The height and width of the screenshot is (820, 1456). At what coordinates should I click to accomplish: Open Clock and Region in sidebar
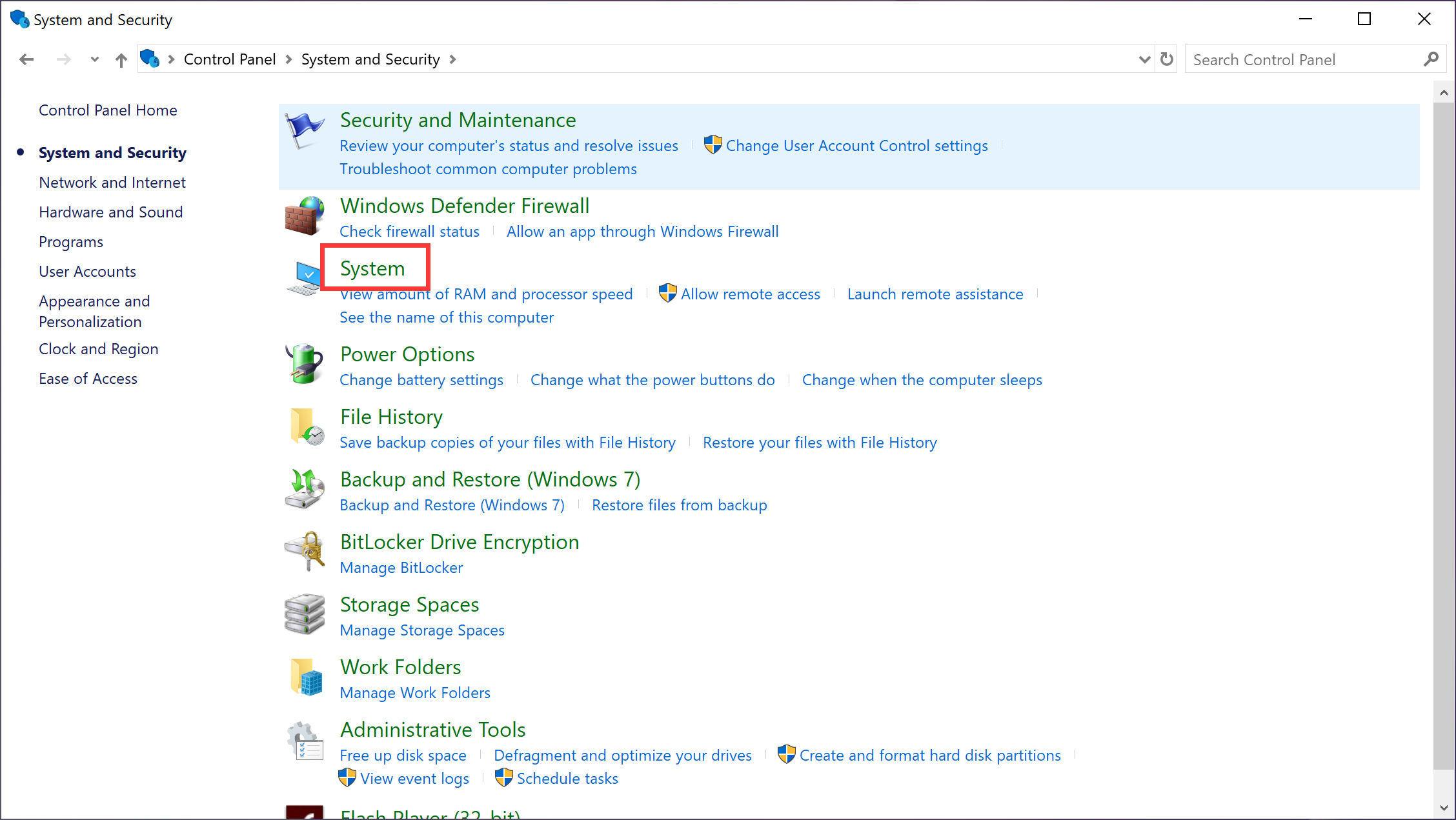click(x=99, y=349)
